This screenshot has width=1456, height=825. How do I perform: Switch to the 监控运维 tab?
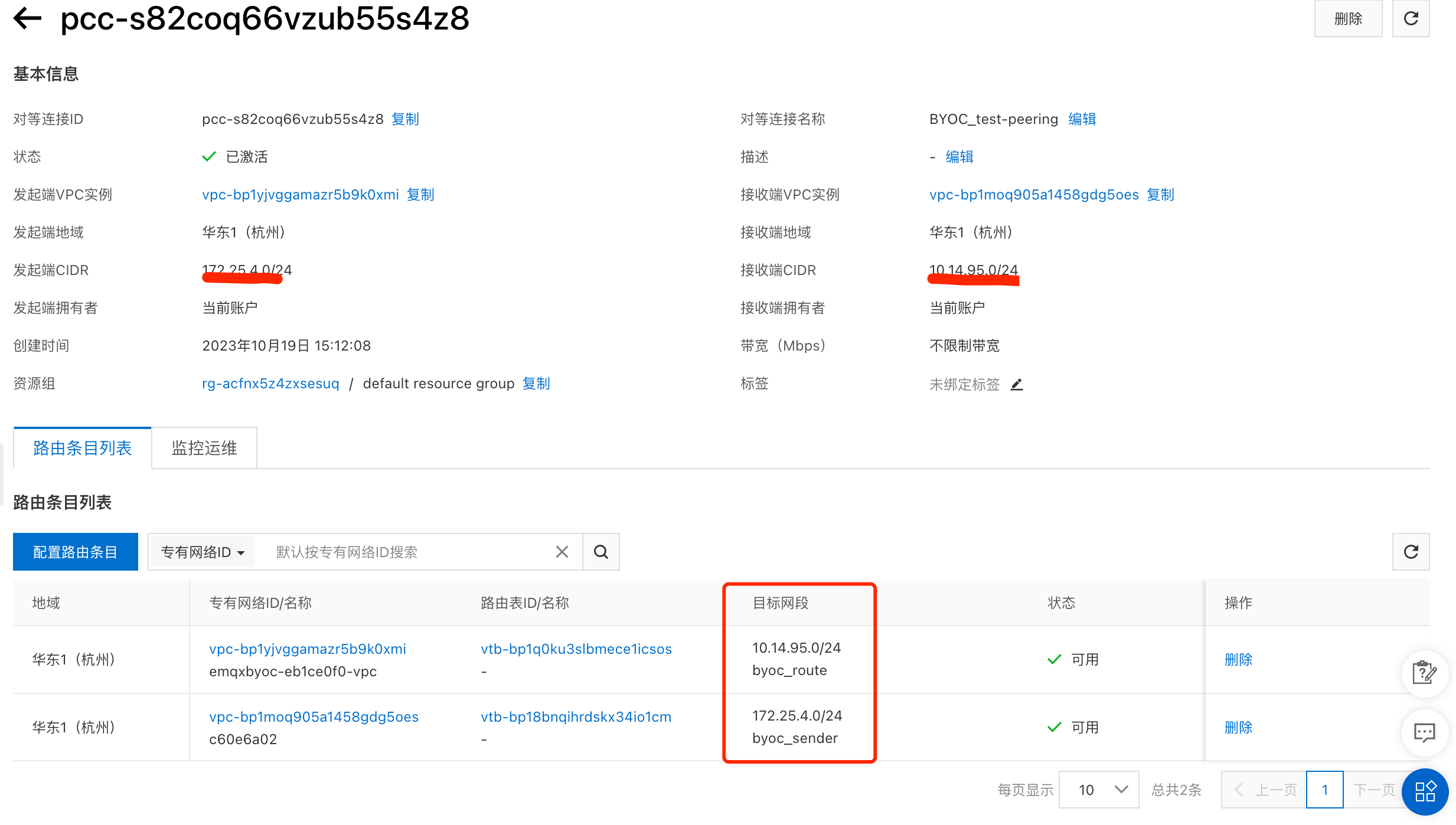click(x=204, y=448)
